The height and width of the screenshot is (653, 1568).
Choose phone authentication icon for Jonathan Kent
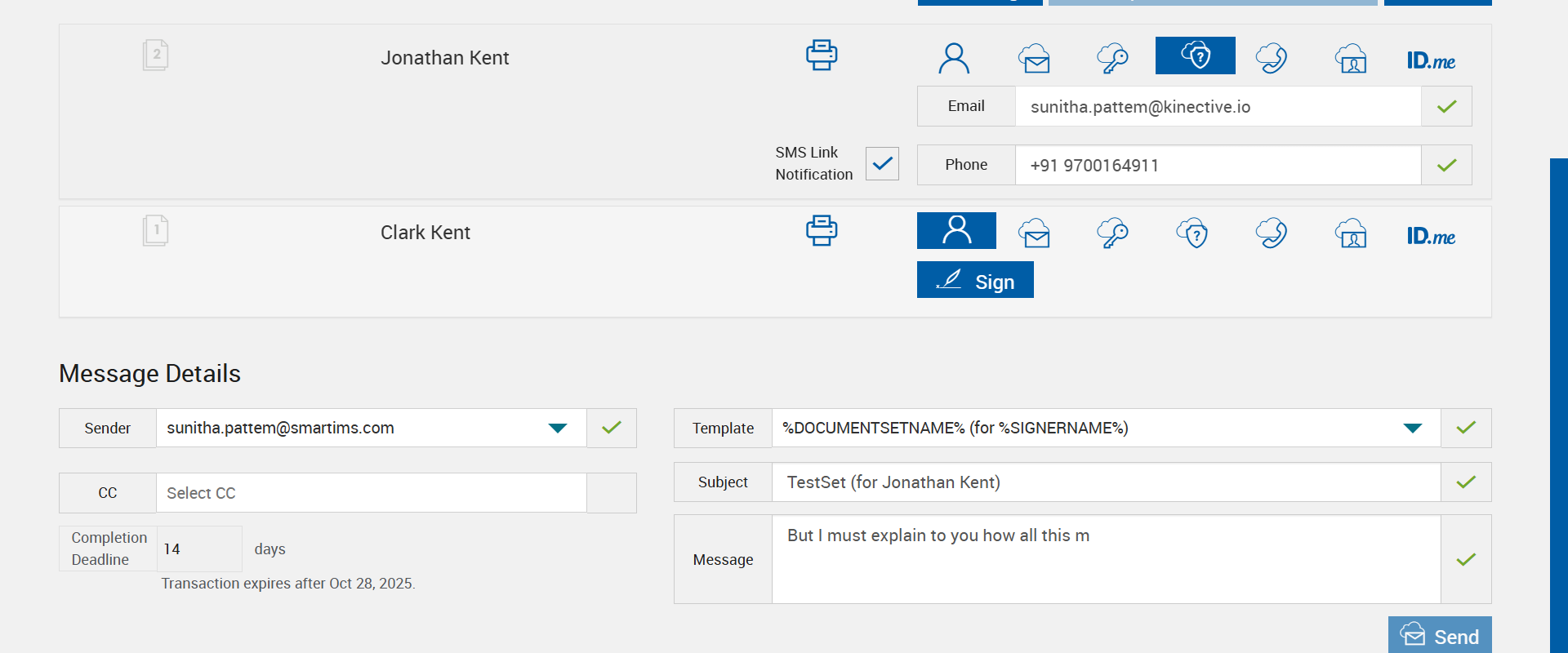(1272, 58)
